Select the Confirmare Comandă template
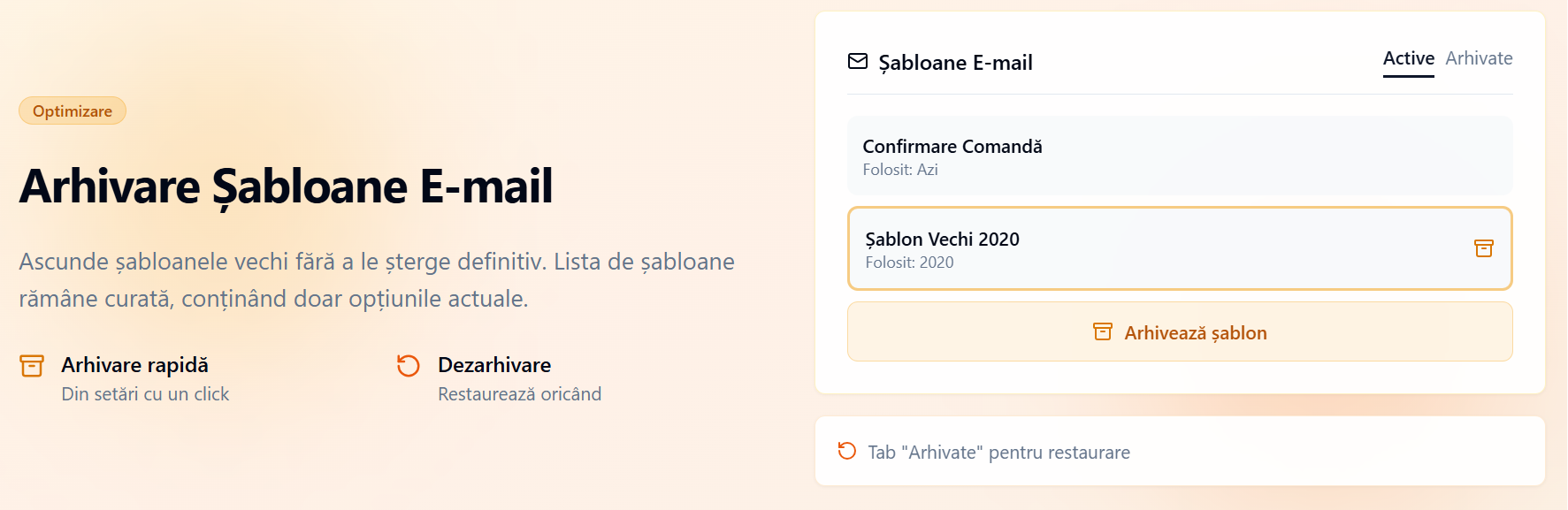This screenshot has height=510, width=1568. pyautogui.click(x=952, y=147)
